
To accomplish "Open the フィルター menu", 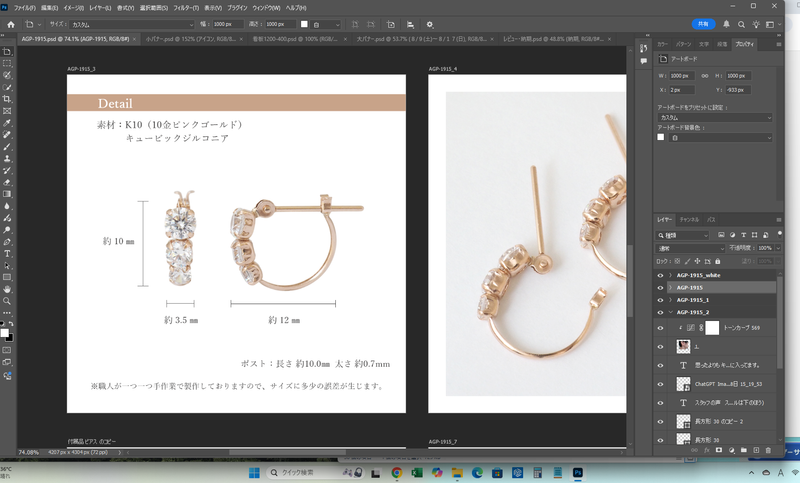I will click(x=186, y=8).
